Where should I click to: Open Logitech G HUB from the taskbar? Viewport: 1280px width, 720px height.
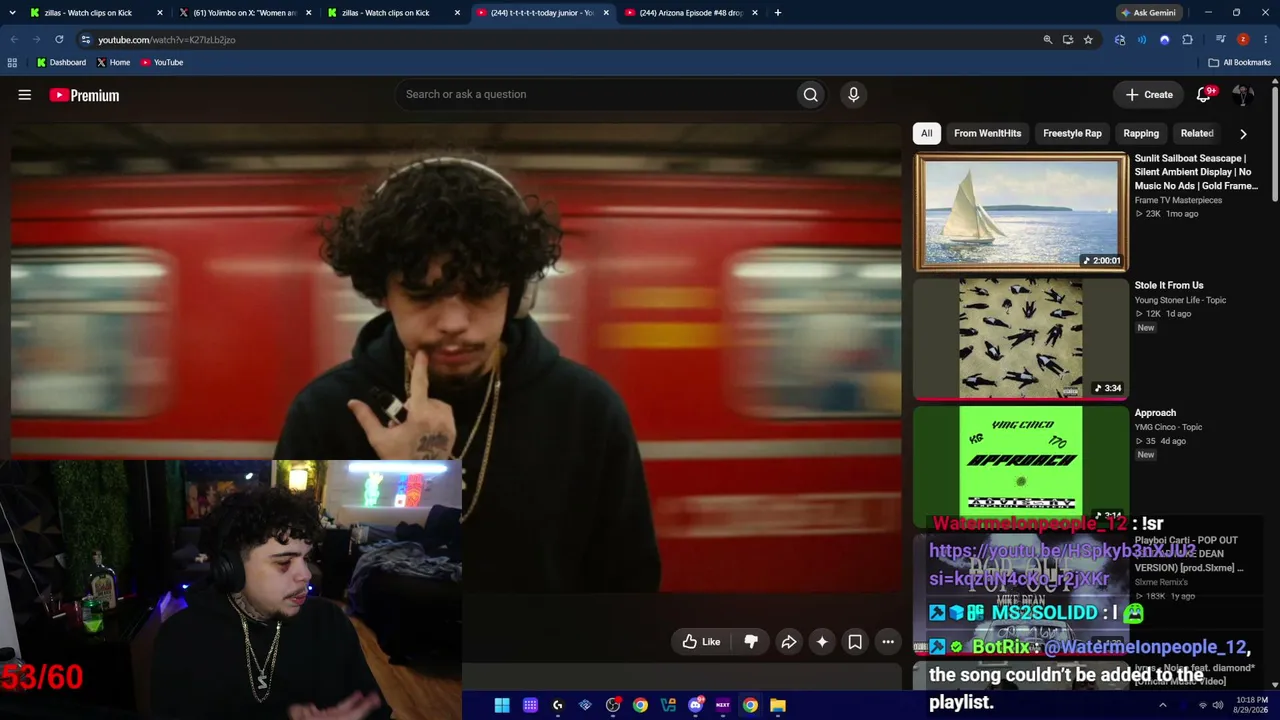point(557,705)
